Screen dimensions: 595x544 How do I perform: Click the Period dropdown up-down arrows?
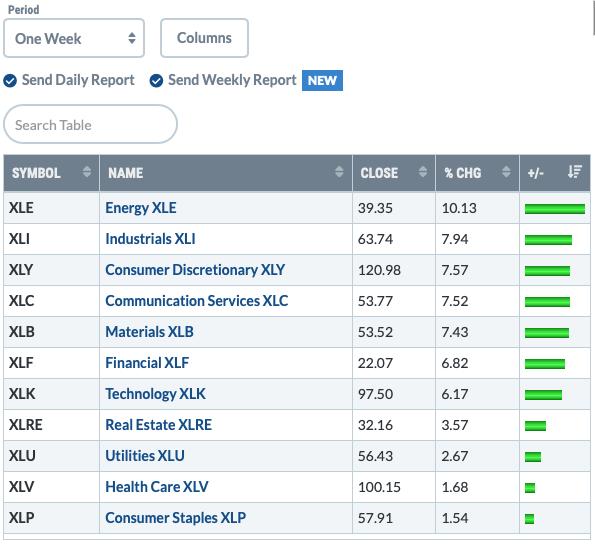(132, 38)
